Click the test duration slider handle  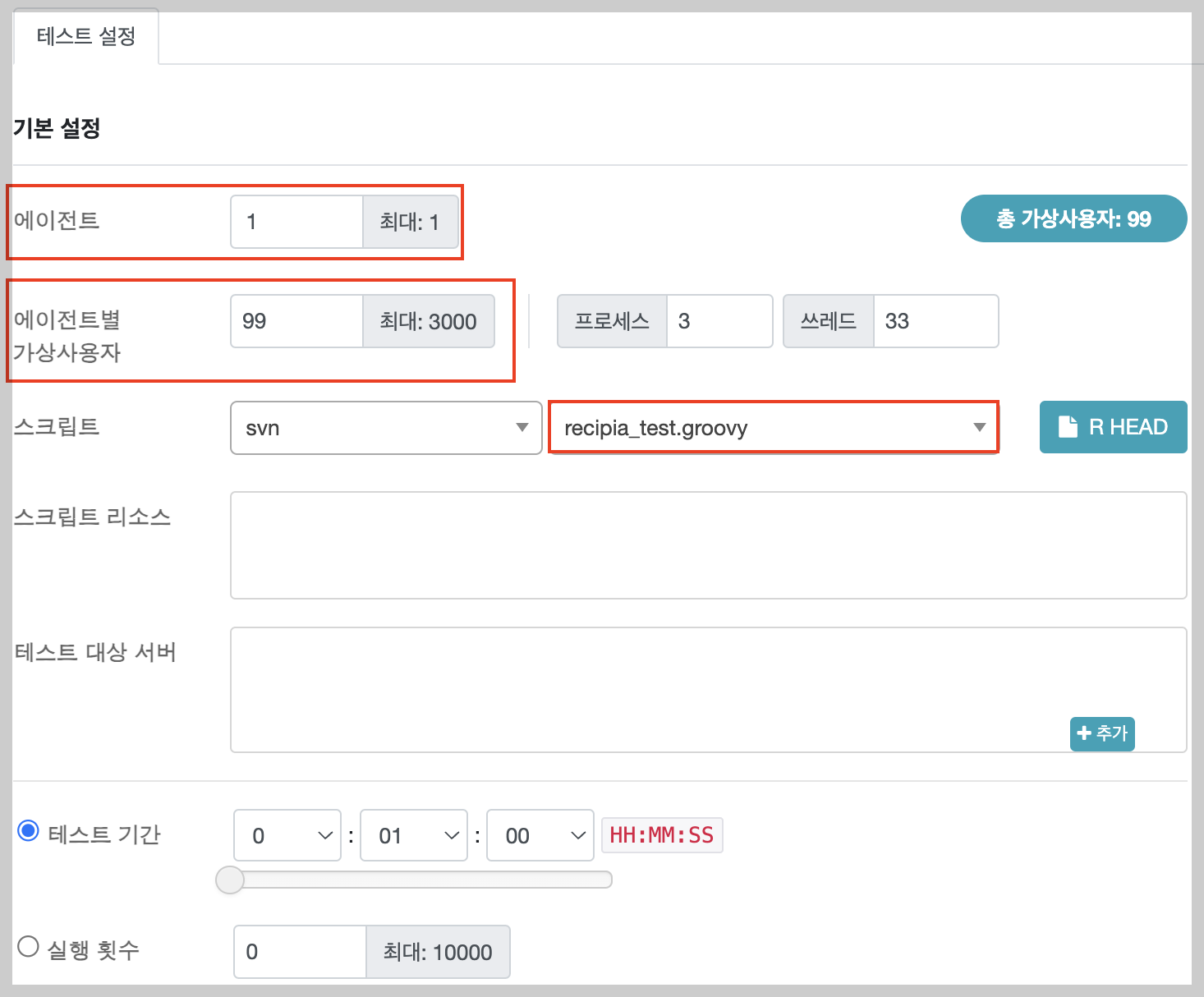click(231, 880)
